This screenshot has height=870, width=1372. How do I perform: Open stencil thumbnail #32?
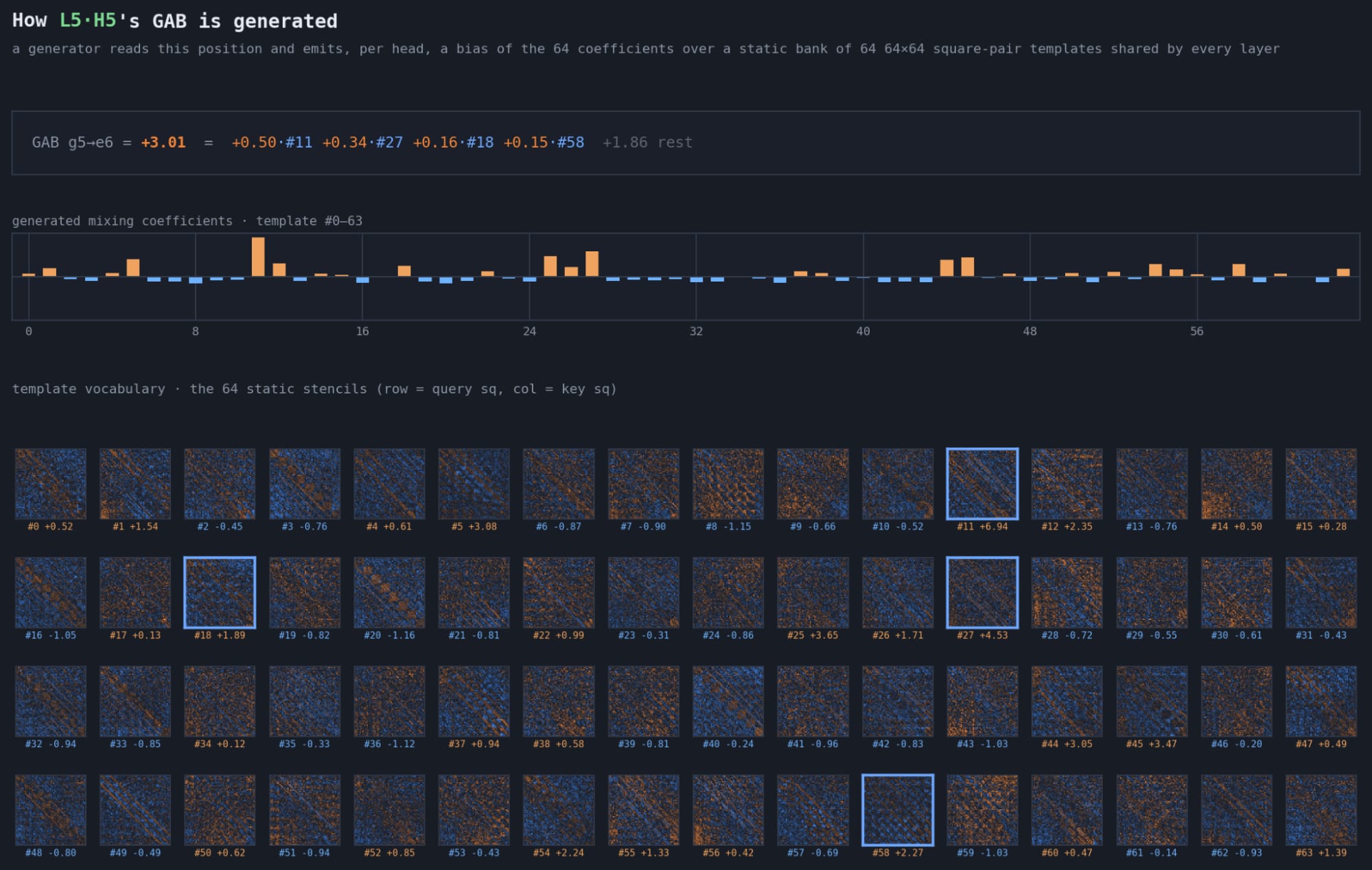tap(51, 701)
